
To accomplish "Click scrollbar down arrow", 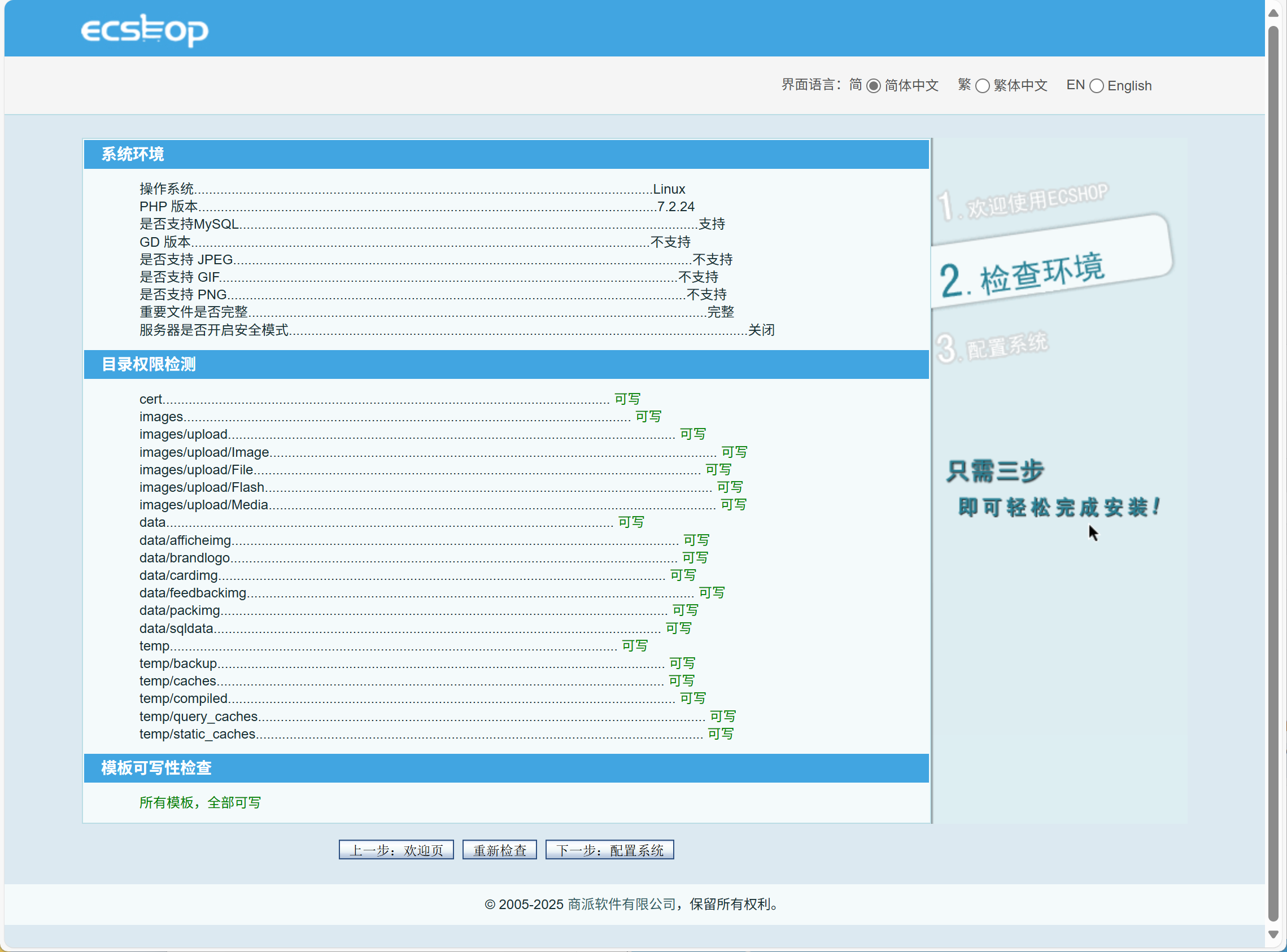I will point(1273,933).
